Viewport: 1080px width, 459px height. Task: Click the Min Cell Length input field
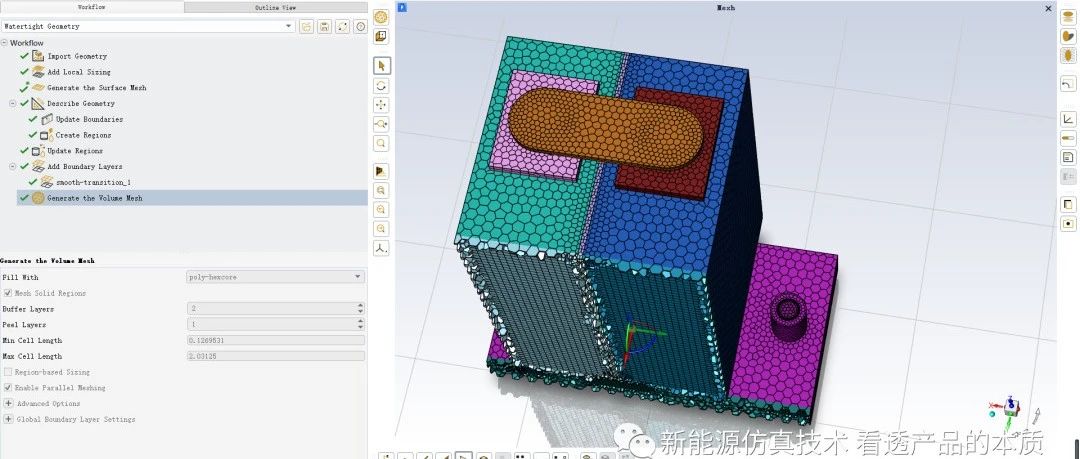[x=275, y=341]
